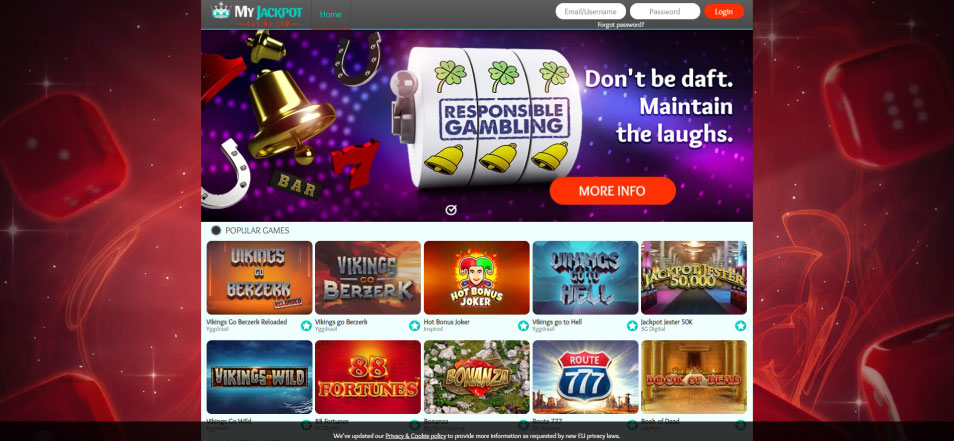Click the Popular Games section icon
The image size is (954, 441).
(215, 231)
